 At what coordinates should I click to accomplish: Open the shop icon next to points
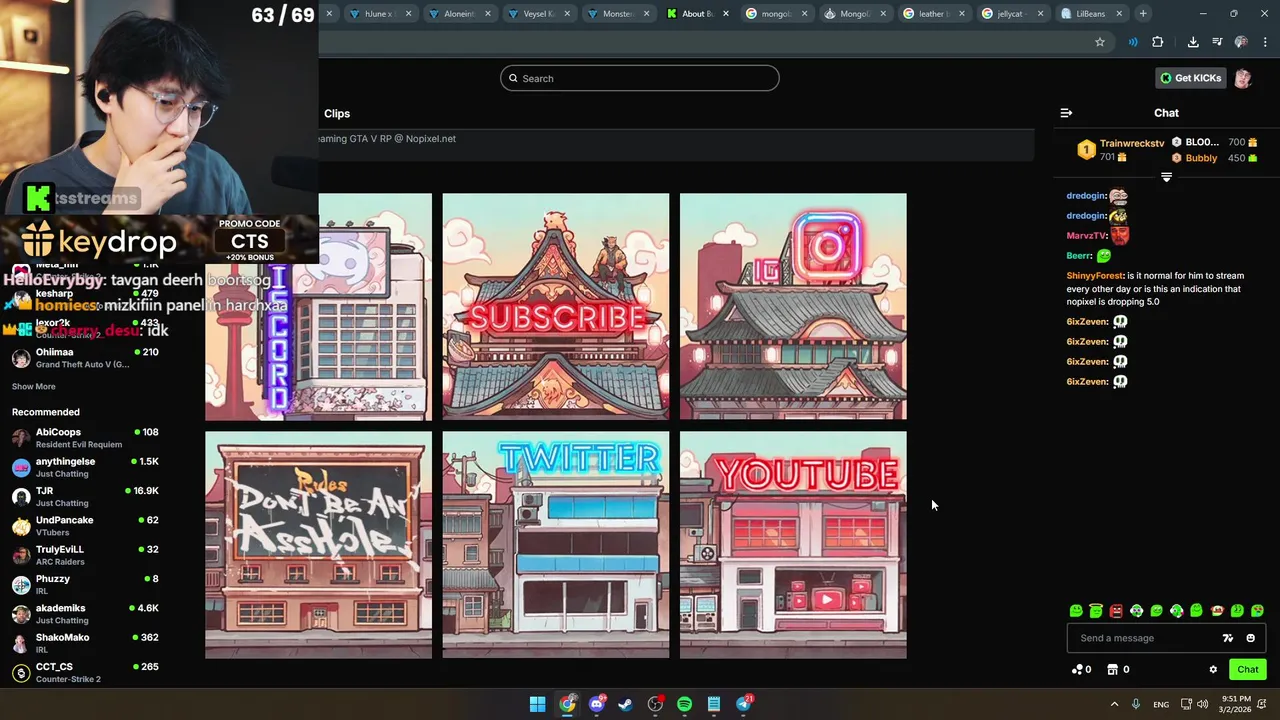click(1112, 670)
